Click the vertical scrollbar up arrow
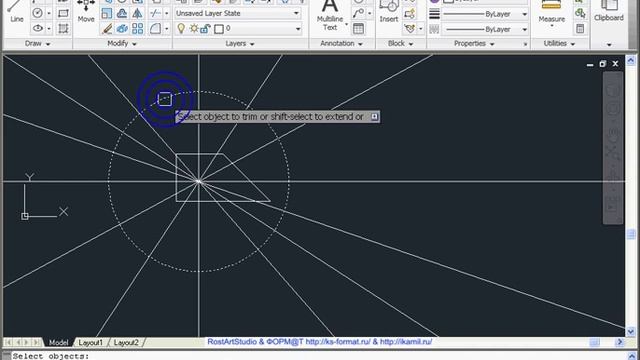640x360 pixels. (631, 60)
